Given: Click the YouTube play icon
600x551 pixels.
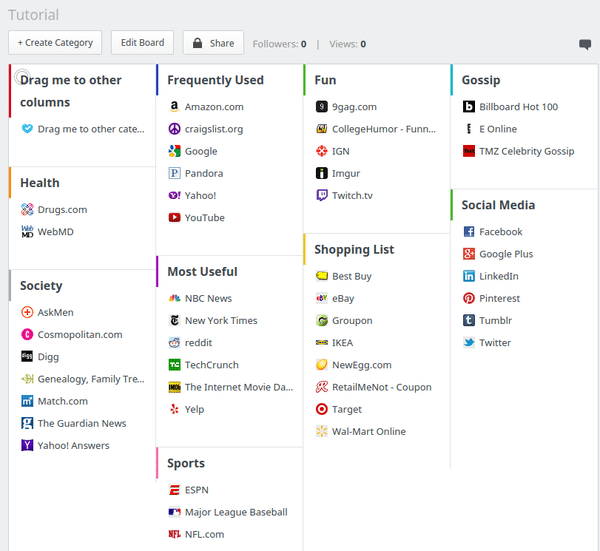Looking at the screenshot, I should 174,217.
